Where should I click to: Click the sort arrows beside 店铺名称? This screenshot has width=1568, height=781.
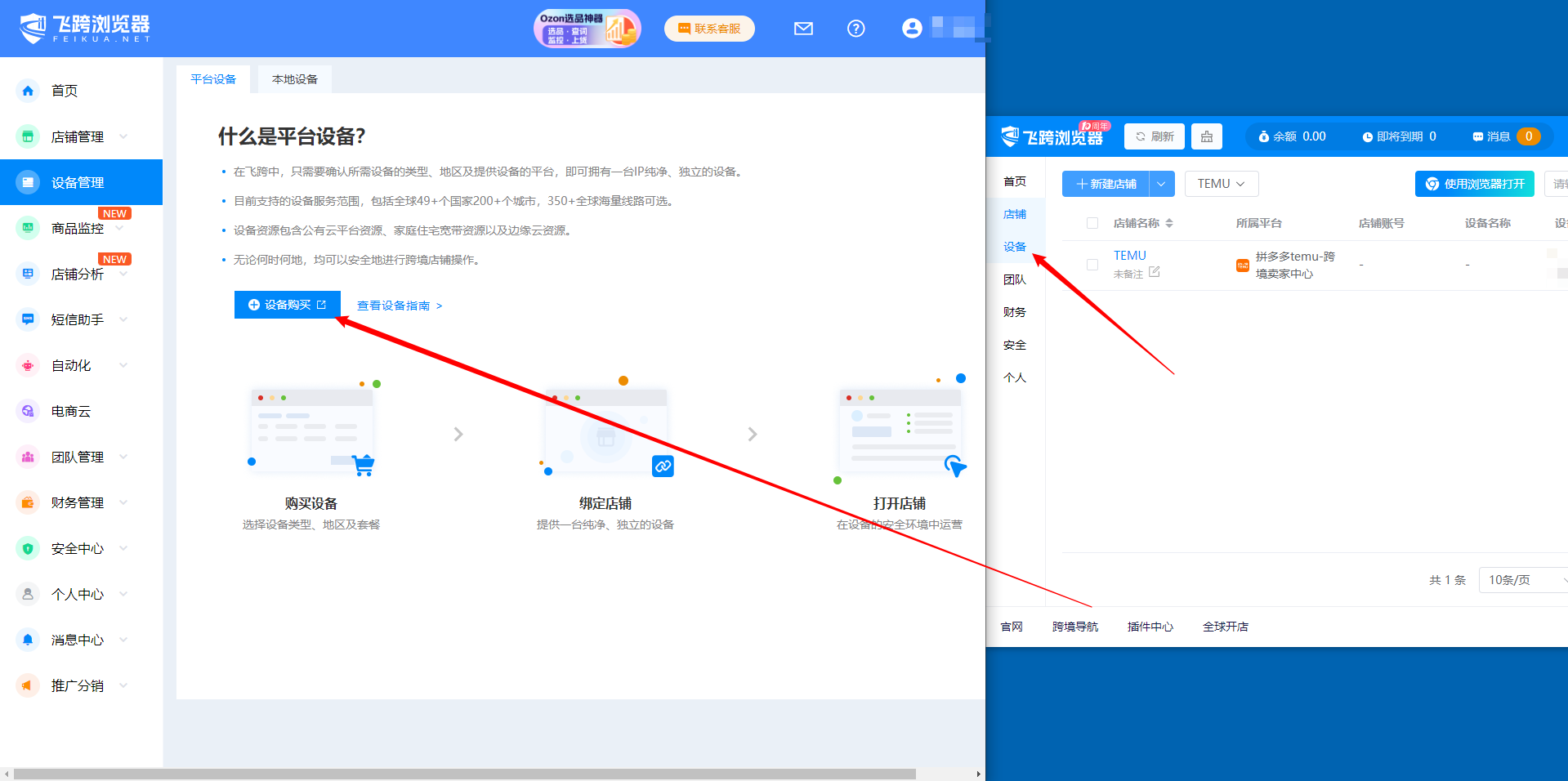[1169, 223]
